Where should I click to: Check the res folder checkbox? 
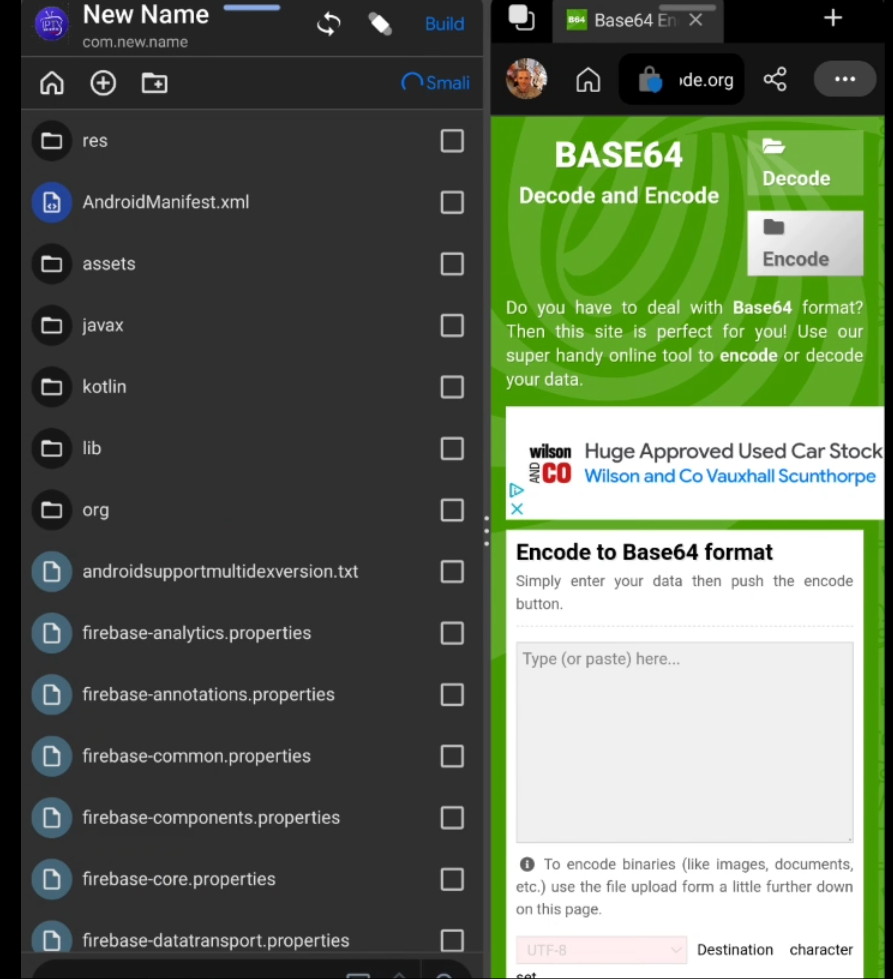[452, 141]
